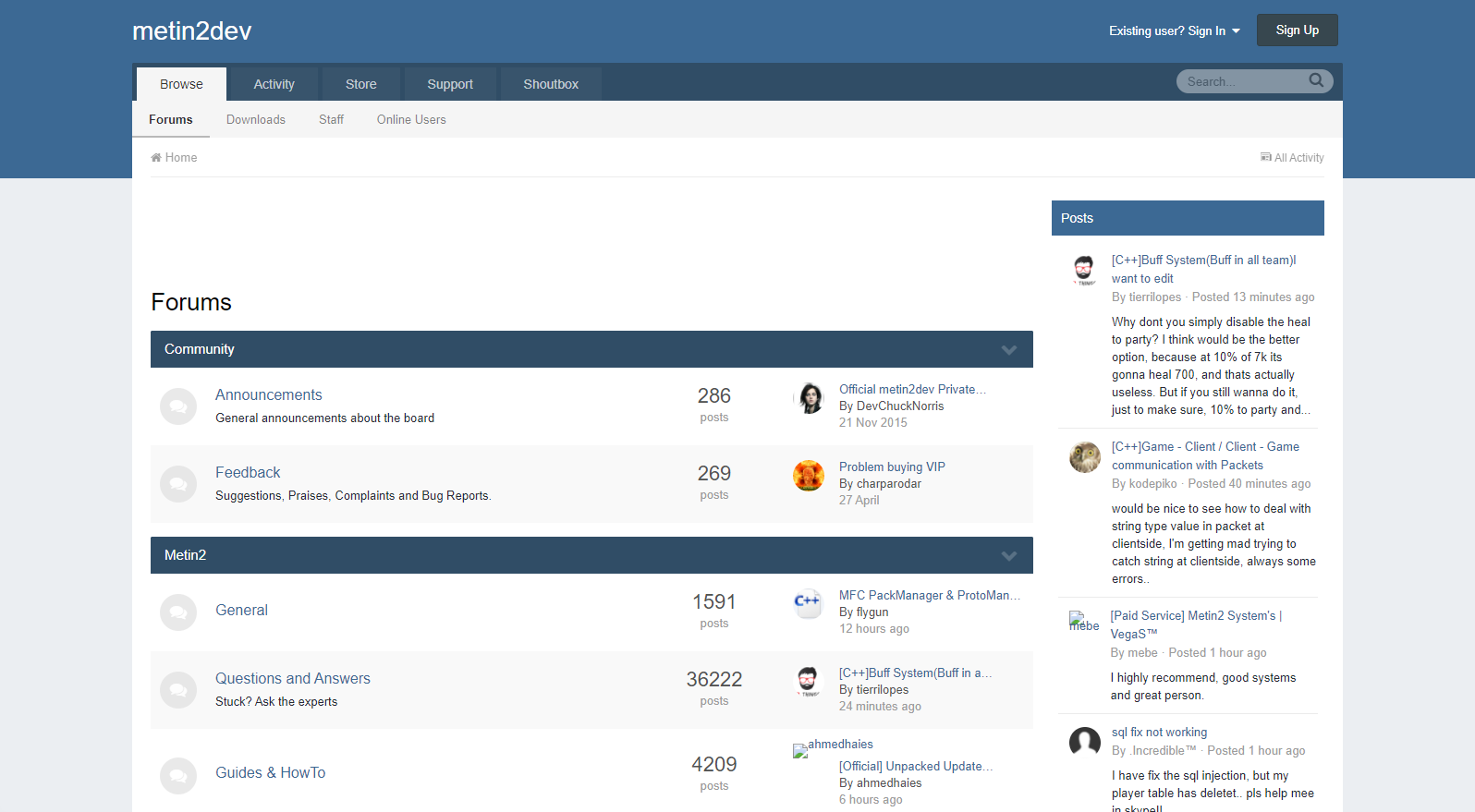Click the General forum bubble icon
1475x812 pixels.
coord(178,612)
